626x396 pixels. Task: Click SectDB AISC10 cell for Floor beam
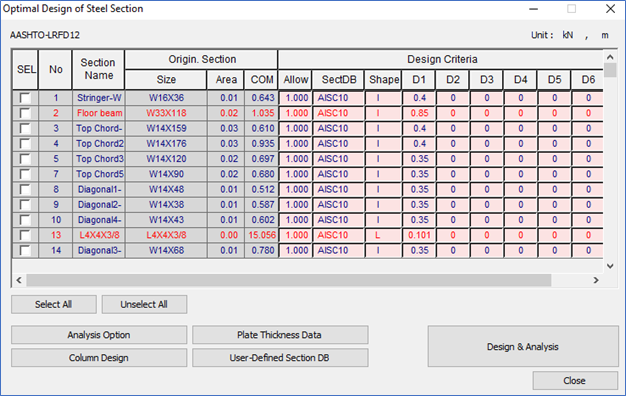coord(339,113)
